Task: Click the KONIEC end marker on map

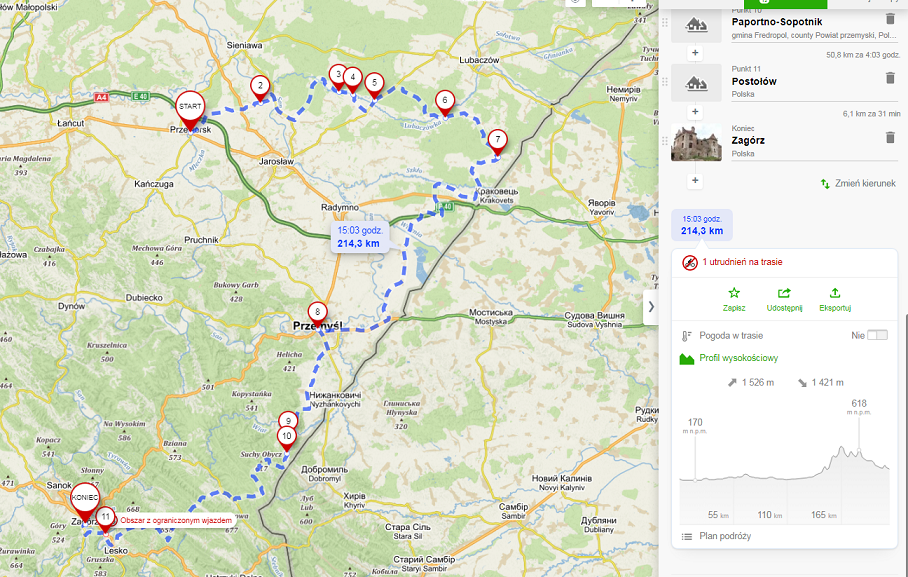Action: point(85,499)
